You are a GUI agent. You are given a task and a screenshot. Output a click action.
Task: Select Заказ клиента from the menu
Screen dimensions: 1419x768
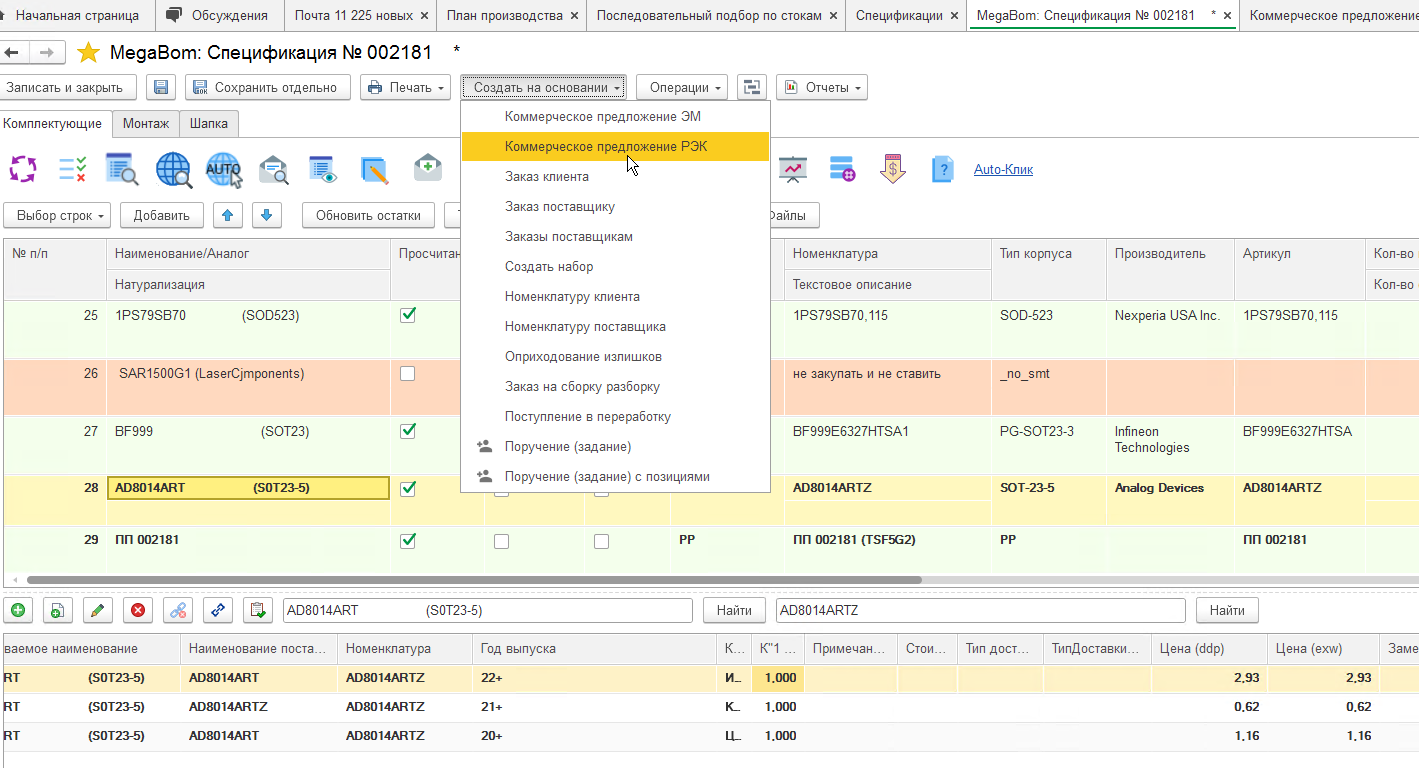point(546,177)
